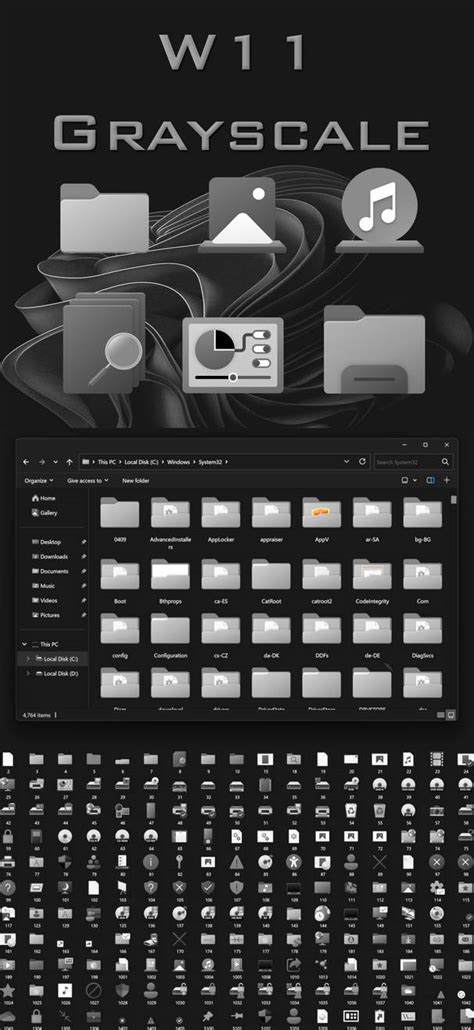Collapse the This PC tree node

coord(25,644)
